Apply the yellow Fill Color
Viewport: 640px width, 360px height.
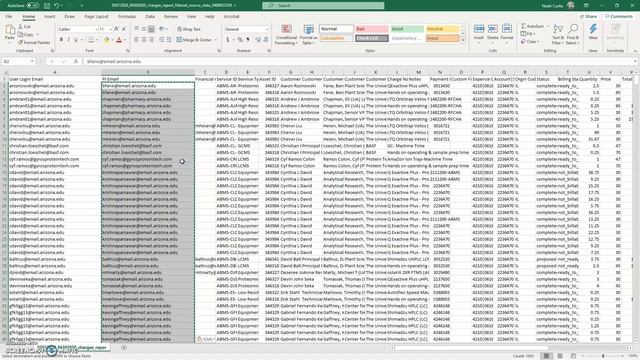[107, 40]
